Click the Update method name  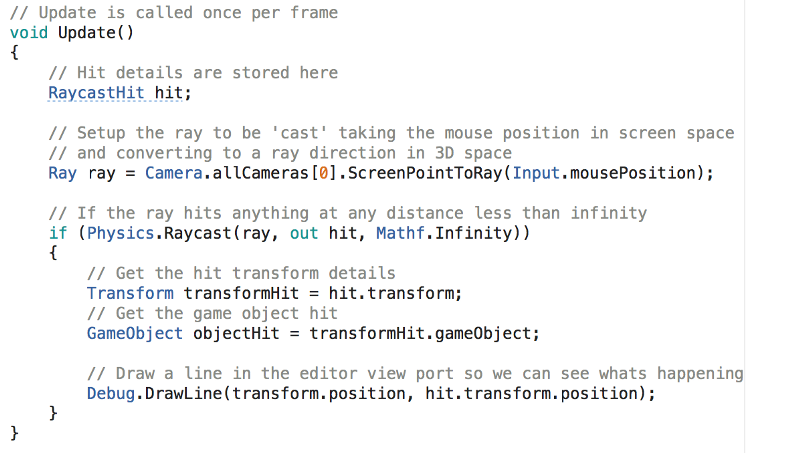coord(90,32)
